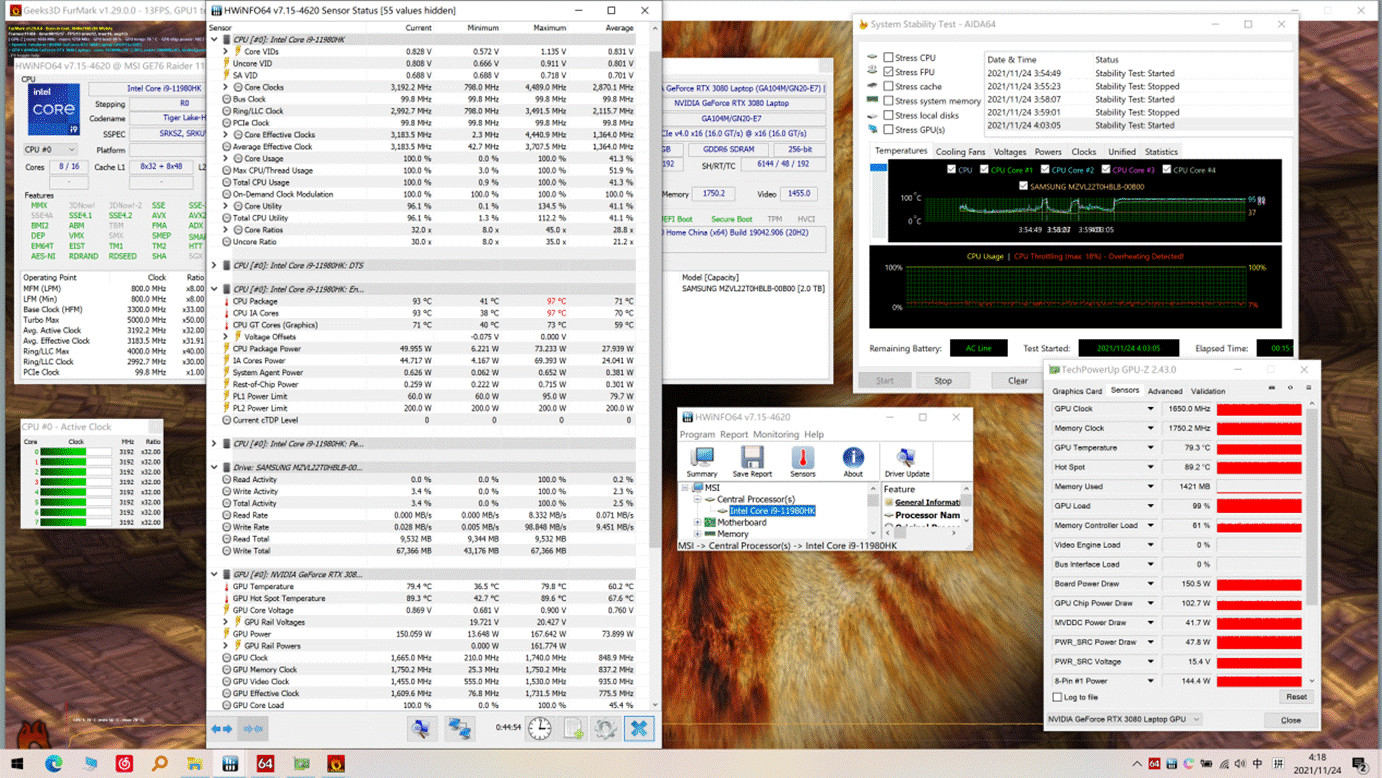The width and height of the screenshot is (1382, 778).
Task: Click the Summary icon in the HWiNFO64 toolbar
Action: tap(702, 462)
